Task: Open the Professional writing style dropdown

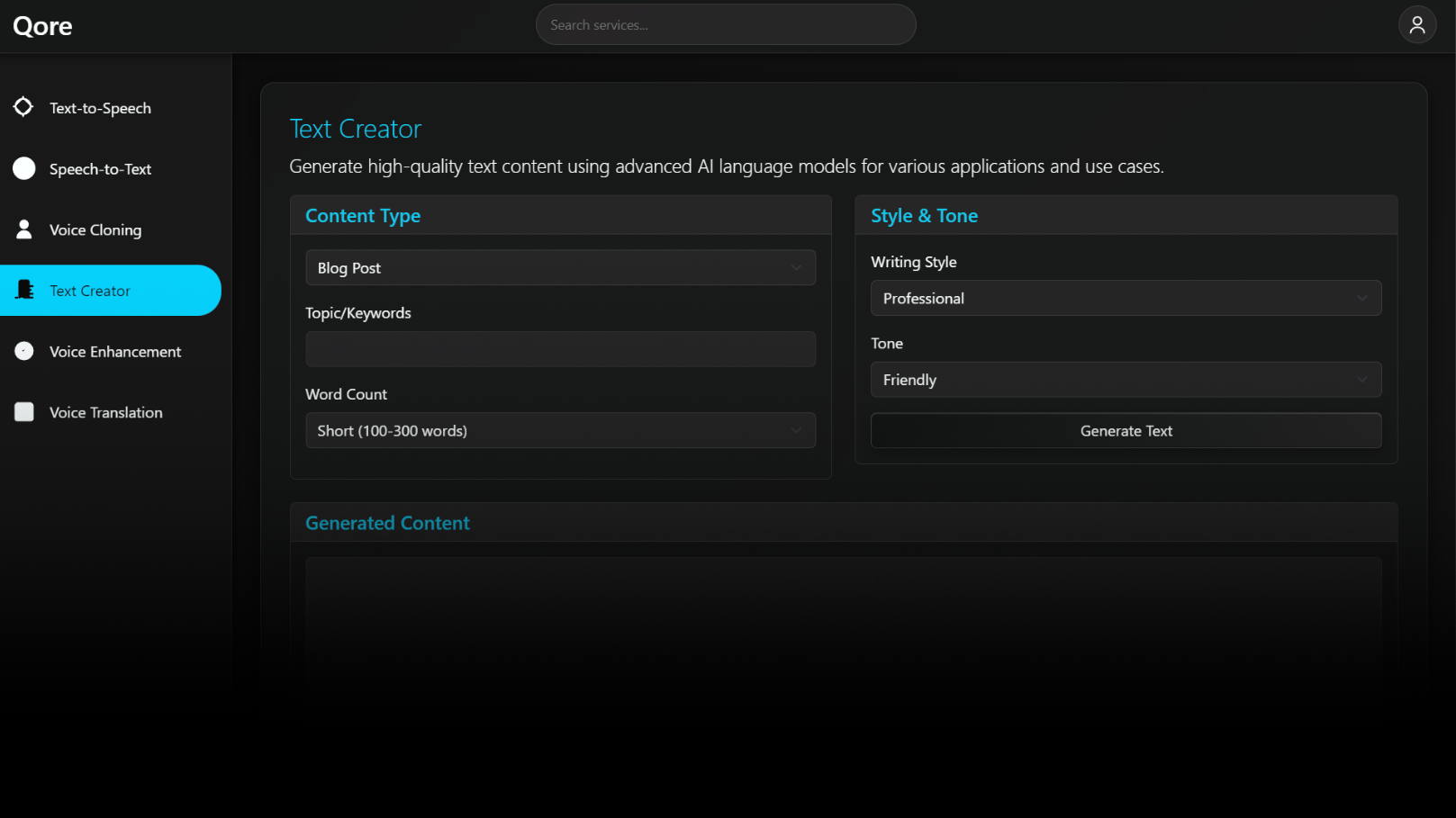Action: pyautogui.click(x=1125, y=299)
